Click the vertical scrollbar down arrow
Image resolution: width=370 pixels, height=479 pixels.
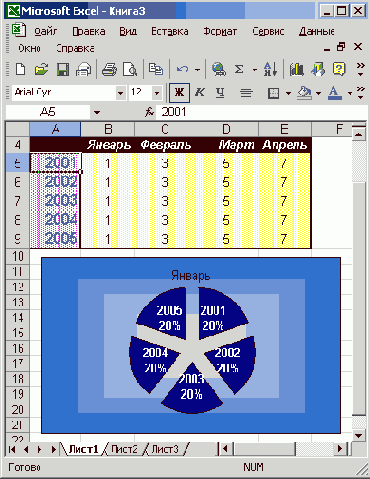click(x=359, y=435)
